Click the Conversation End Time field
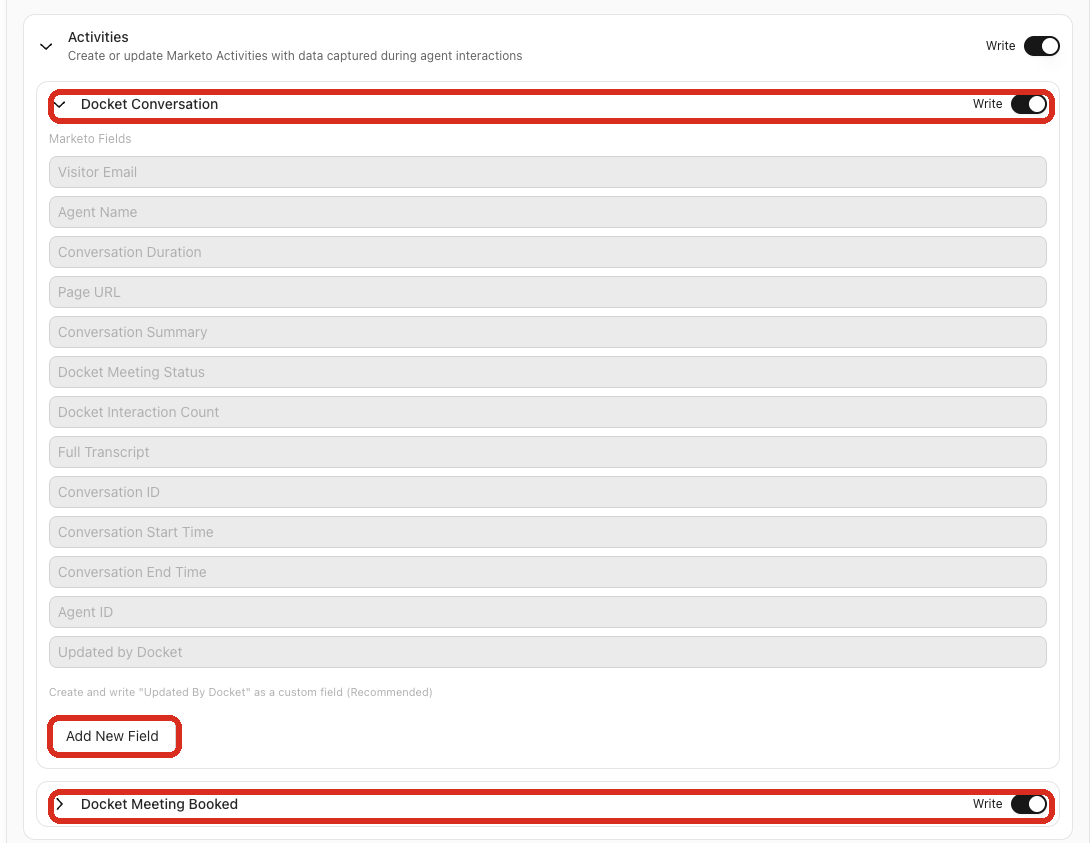Viewport: 1090px width, 843px height. (x=548, y=572)
